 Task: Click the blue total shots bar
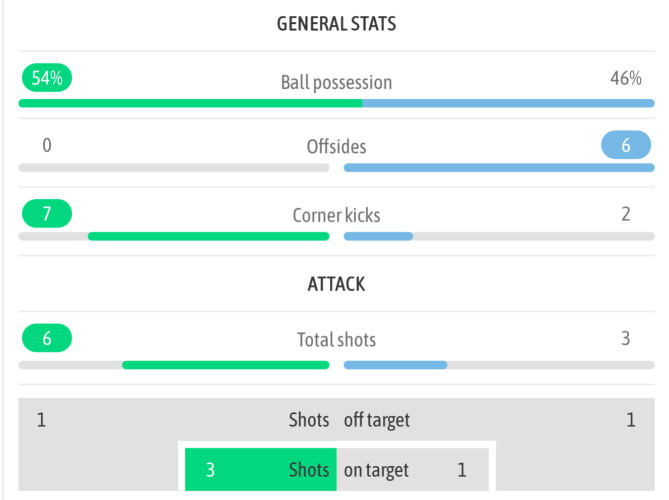click(395, 365)
